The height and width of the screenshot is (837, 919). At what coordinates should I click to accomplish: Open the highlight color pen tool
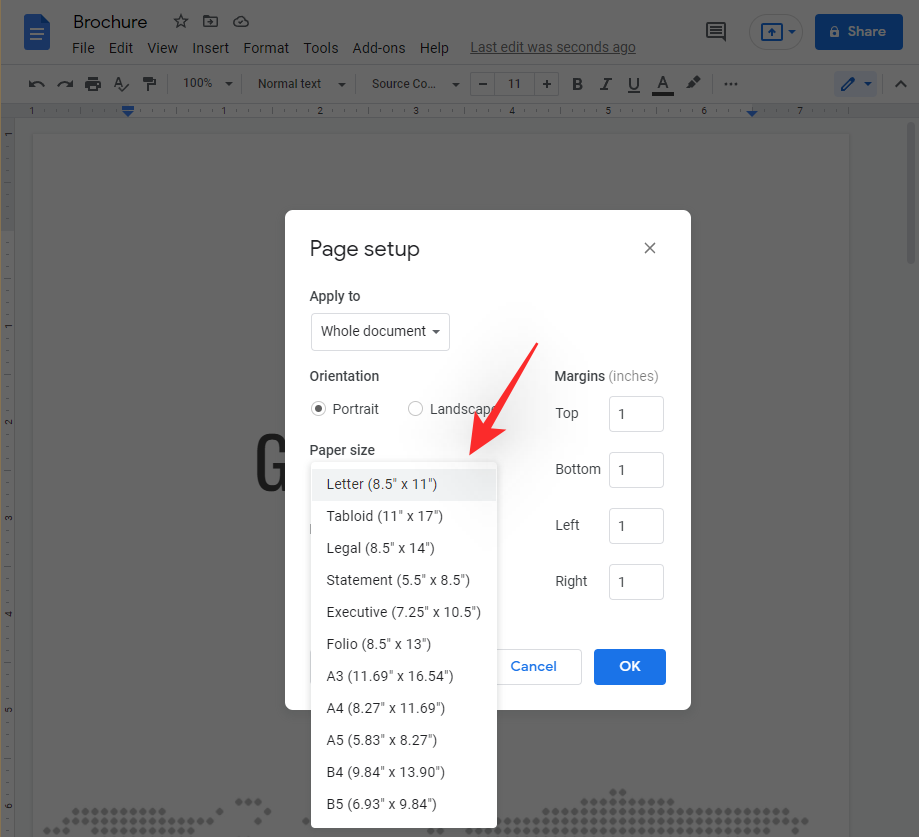693,84
